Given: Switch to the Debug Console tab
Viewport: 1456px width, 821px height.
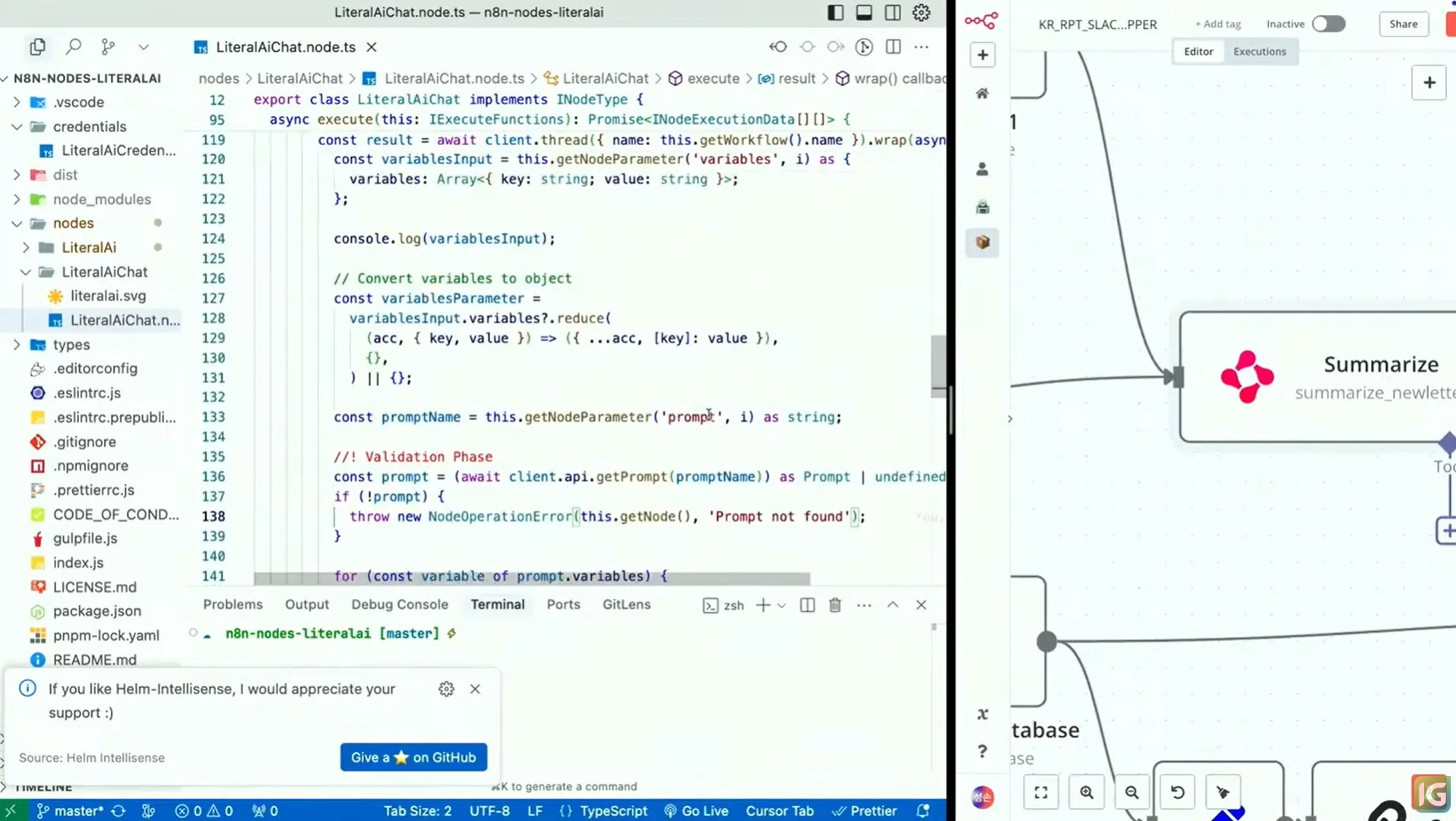Looking at the screenshot, I should (400, 604).
